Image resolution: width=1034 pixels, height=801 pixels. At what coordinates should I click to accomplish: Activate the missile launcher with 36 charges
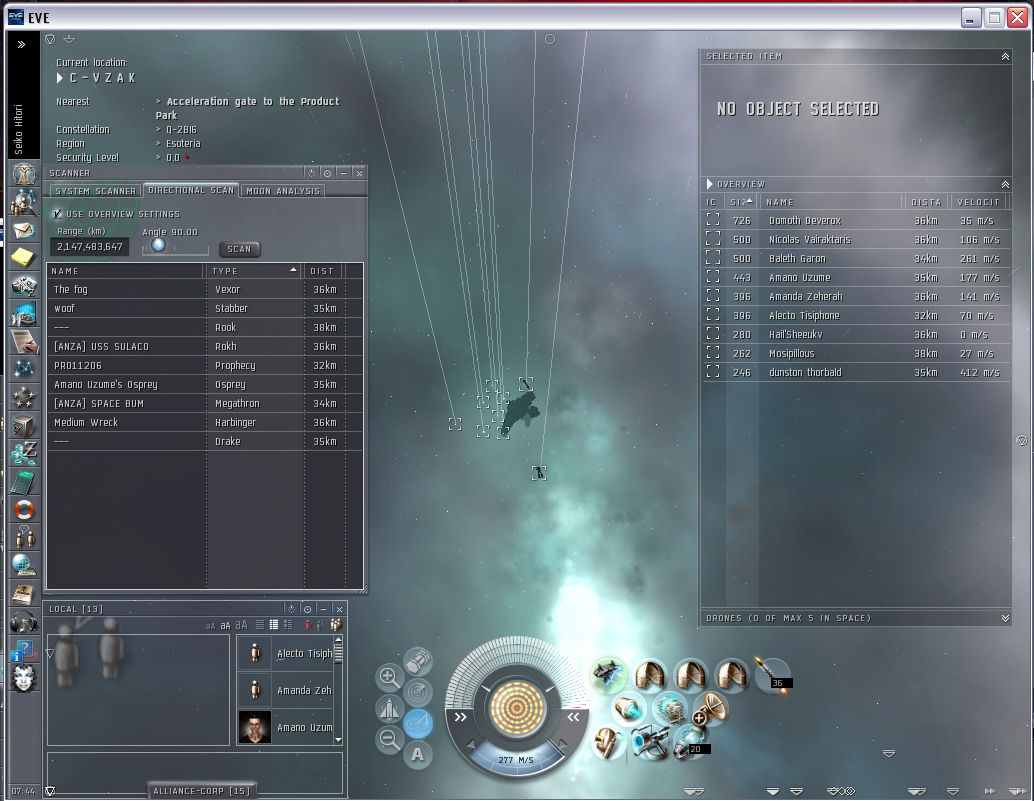coord(773,675)
